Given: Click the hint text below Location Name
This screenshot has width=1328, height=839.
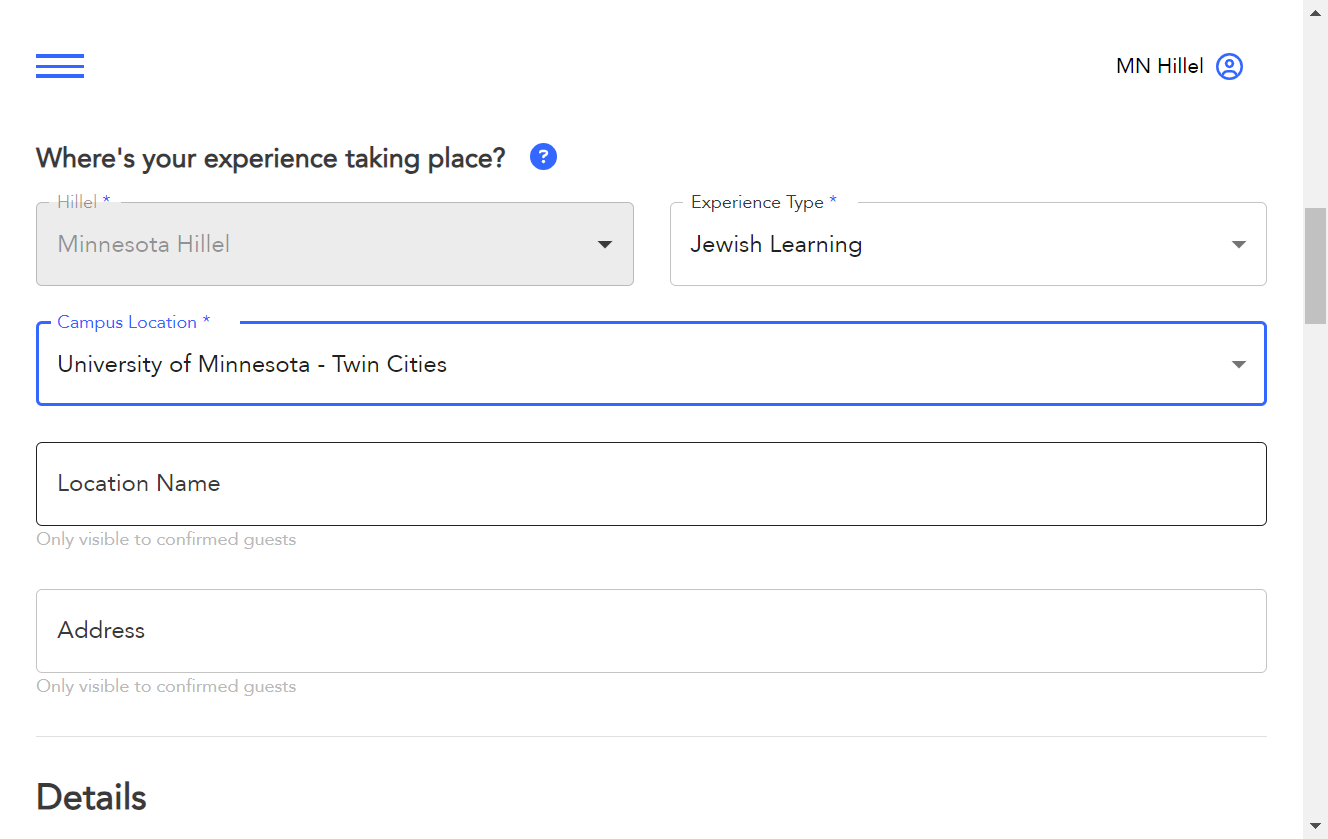Looking at the screenshot, I should pyautogui.click(x=166, y=540).
